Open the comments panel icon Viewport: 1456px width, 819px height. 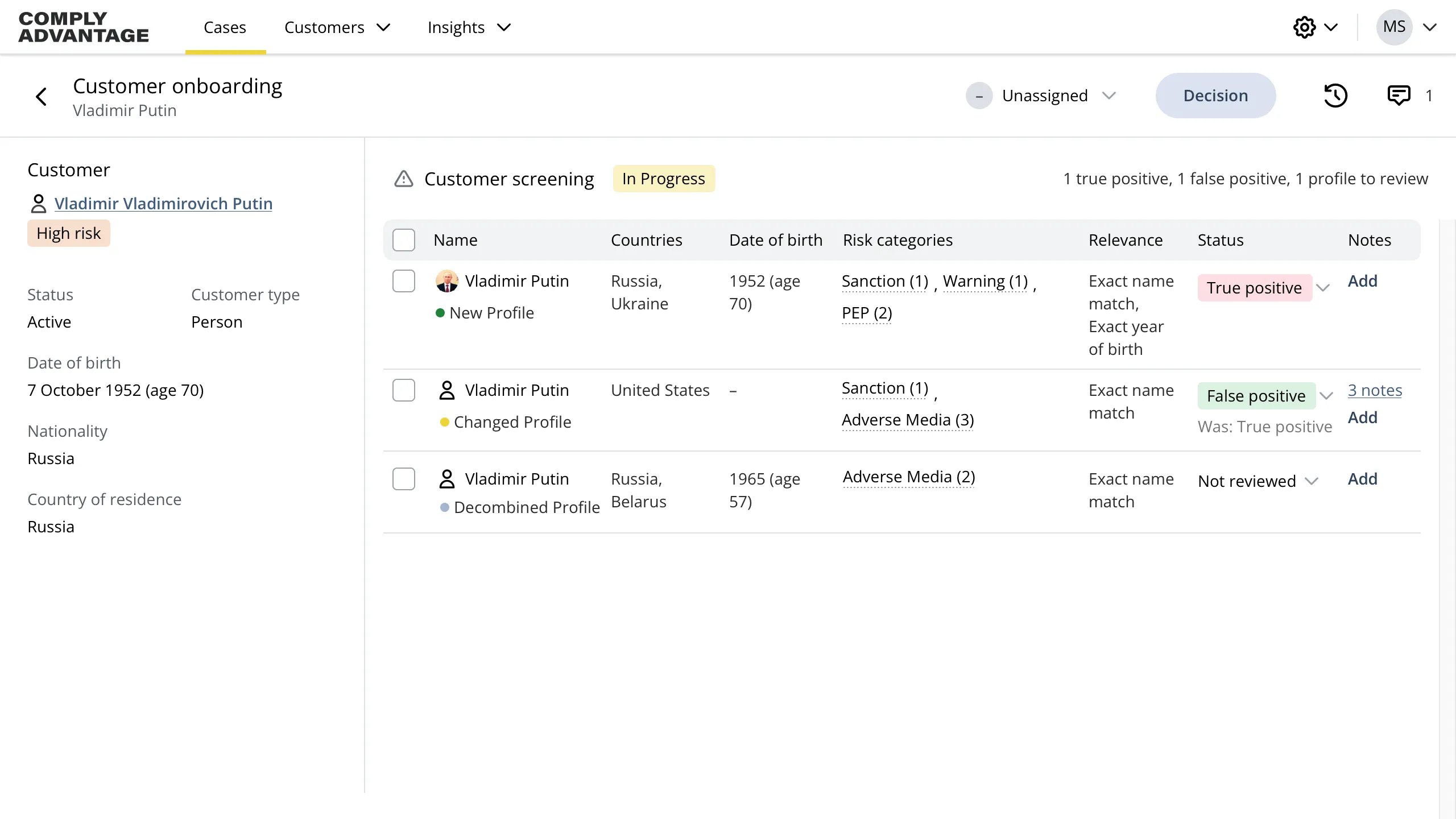click(1399, 96)
